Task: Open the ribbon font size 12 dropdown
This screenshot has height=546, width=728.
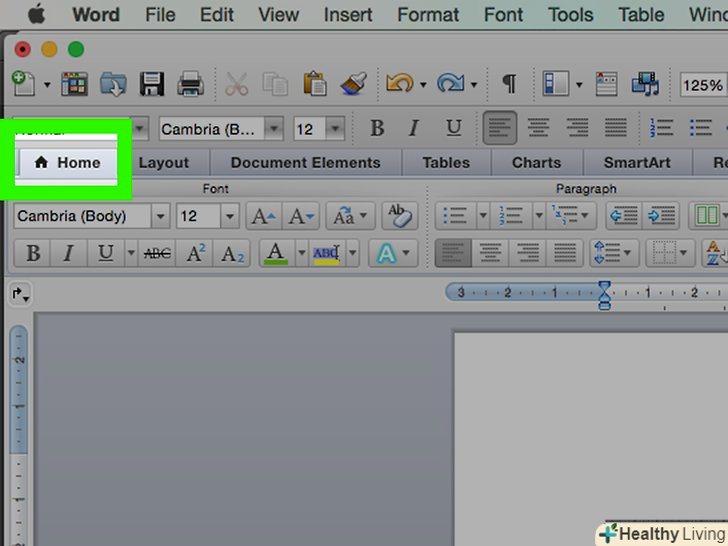Action: [x=230, y=216]
